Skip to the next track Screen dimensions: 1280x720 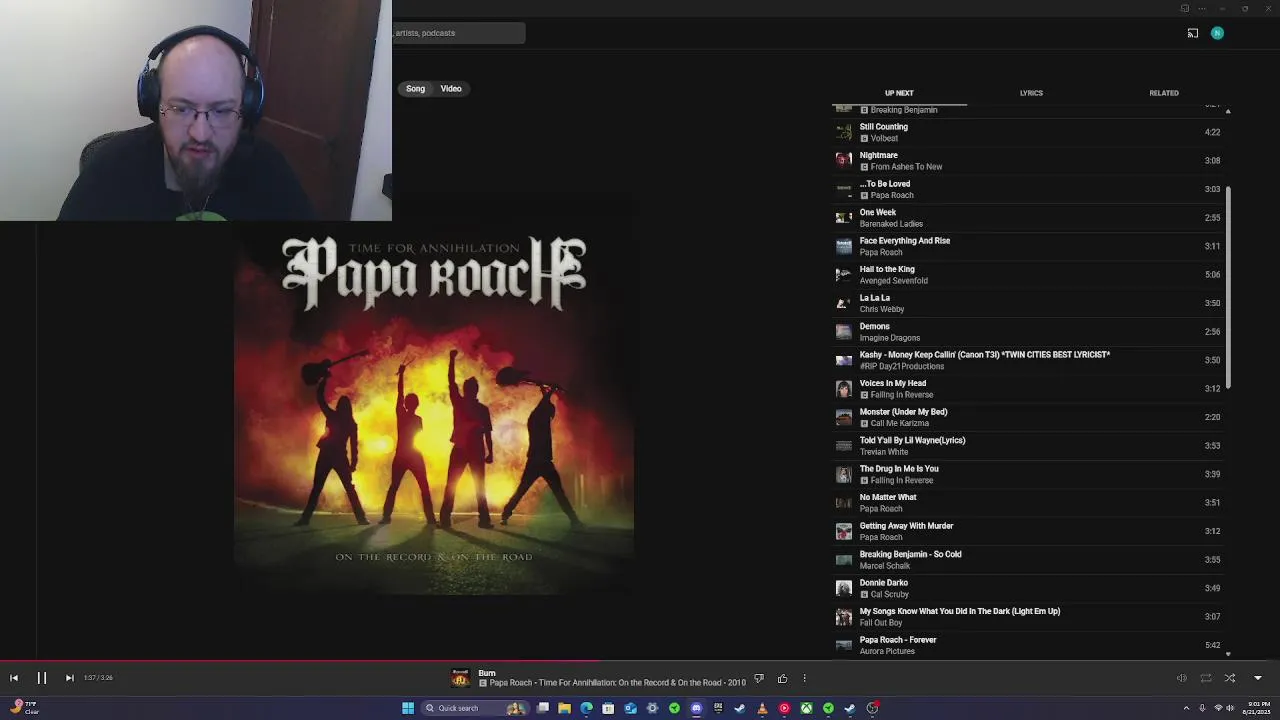click(69, 678)
